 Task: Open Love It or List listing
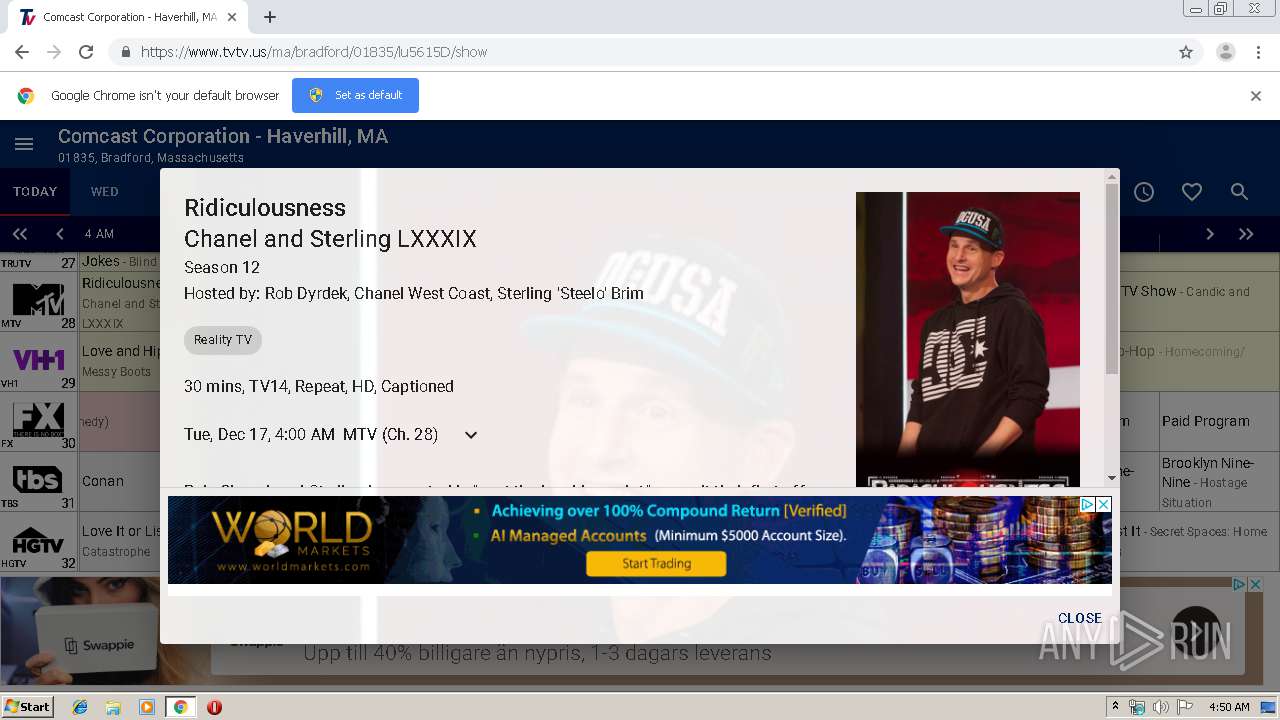[x=121, y=541]
